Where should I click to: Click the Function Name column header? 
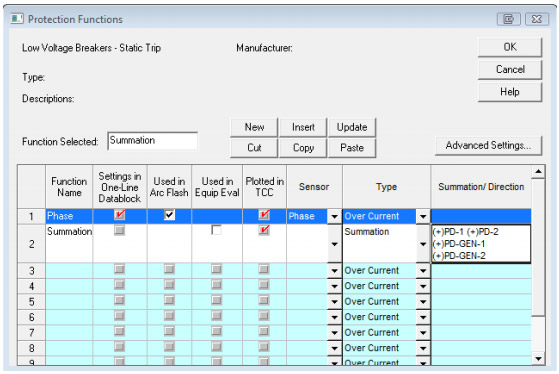(69, 187)
